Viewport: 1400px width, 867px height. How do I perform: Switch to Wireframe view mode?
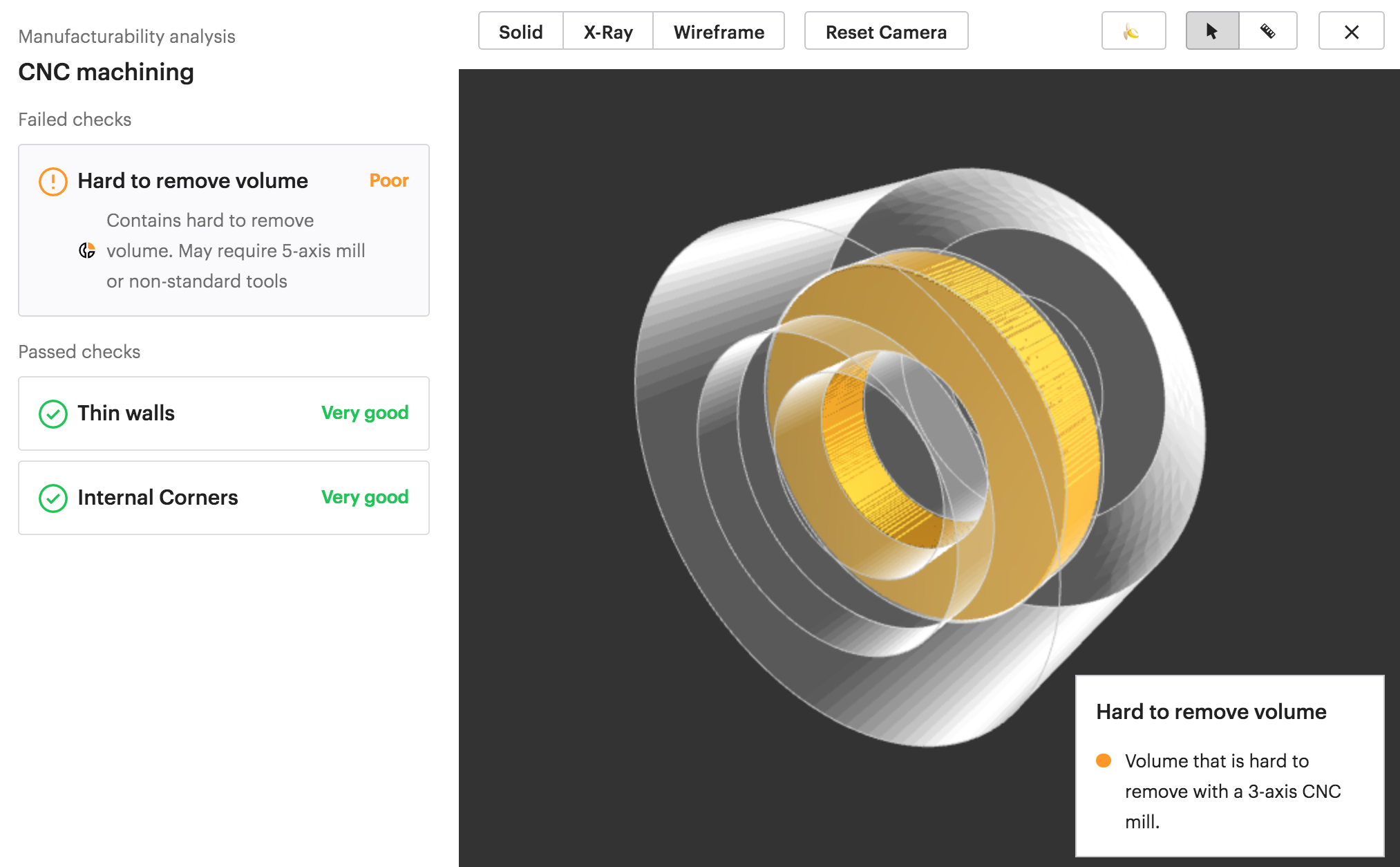pos(719,32)
